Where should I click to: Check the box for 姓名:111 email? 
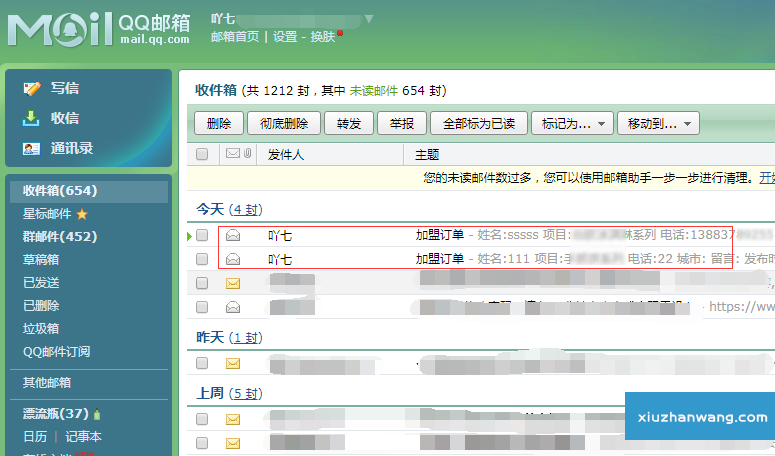point(202,259)
